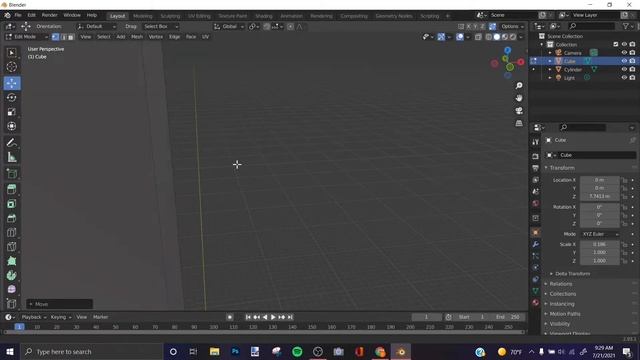Screen dimensions: 640x360
Task: Open the Modifier wrench properties tab
Action: (536, 244)
